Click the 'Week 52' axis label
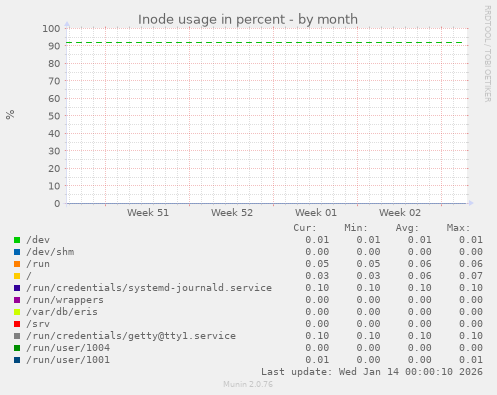The width and height of the screenshot is (497, 395). [x=232, y=213]
